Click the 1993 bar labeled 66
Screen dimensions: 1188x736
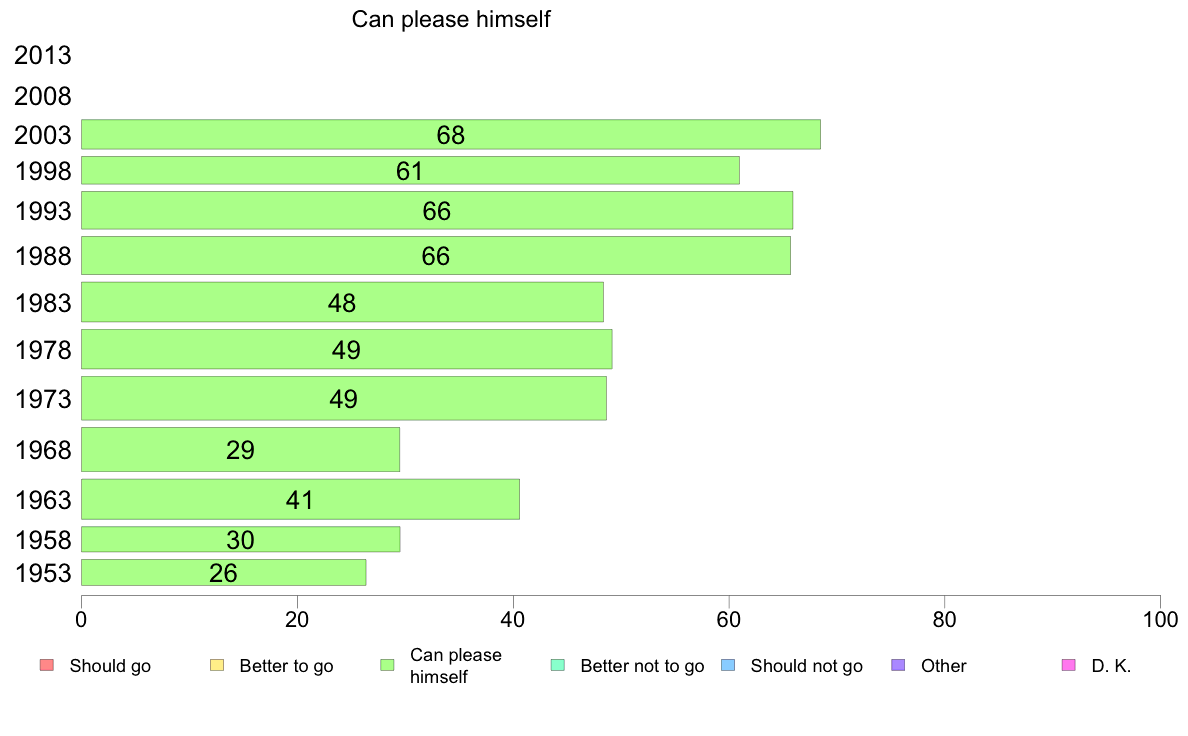437,211
